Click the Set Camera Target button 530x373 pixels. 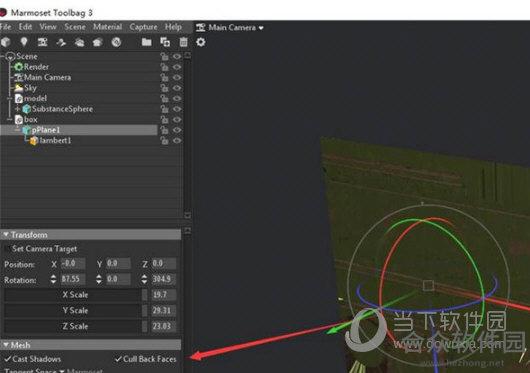[x=44, y=249]
